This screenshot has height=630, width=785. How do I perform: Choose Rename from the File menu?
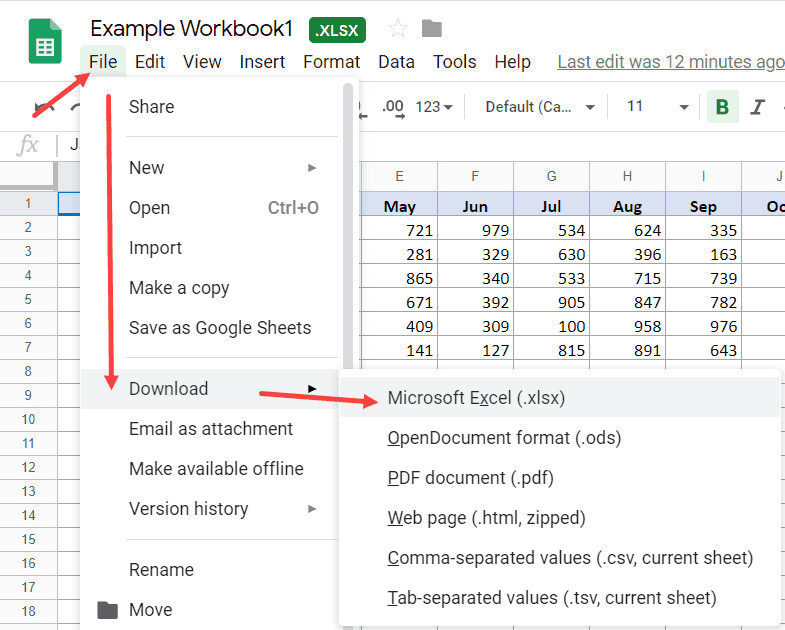[210, 570]
